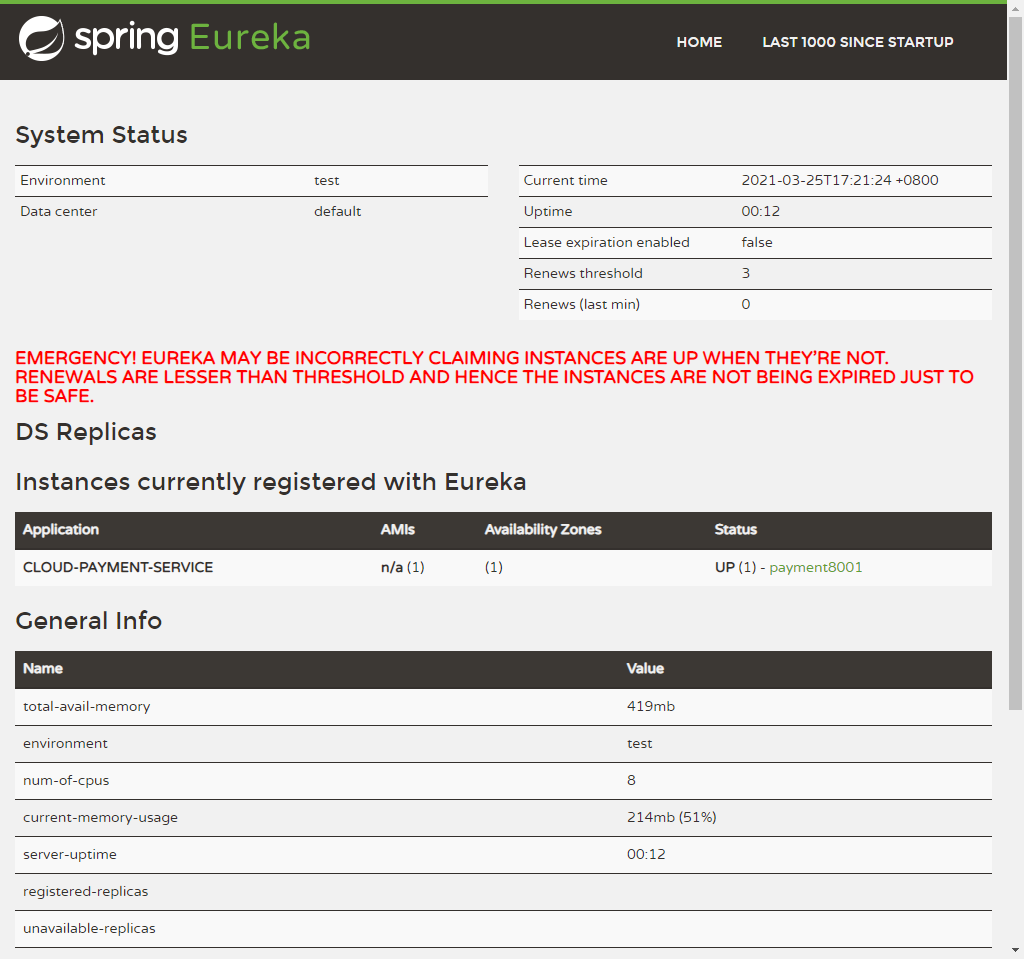Viewport: 1024px width, 959px height.
Task: Click the System Status heading
Action: click(101, 135)
